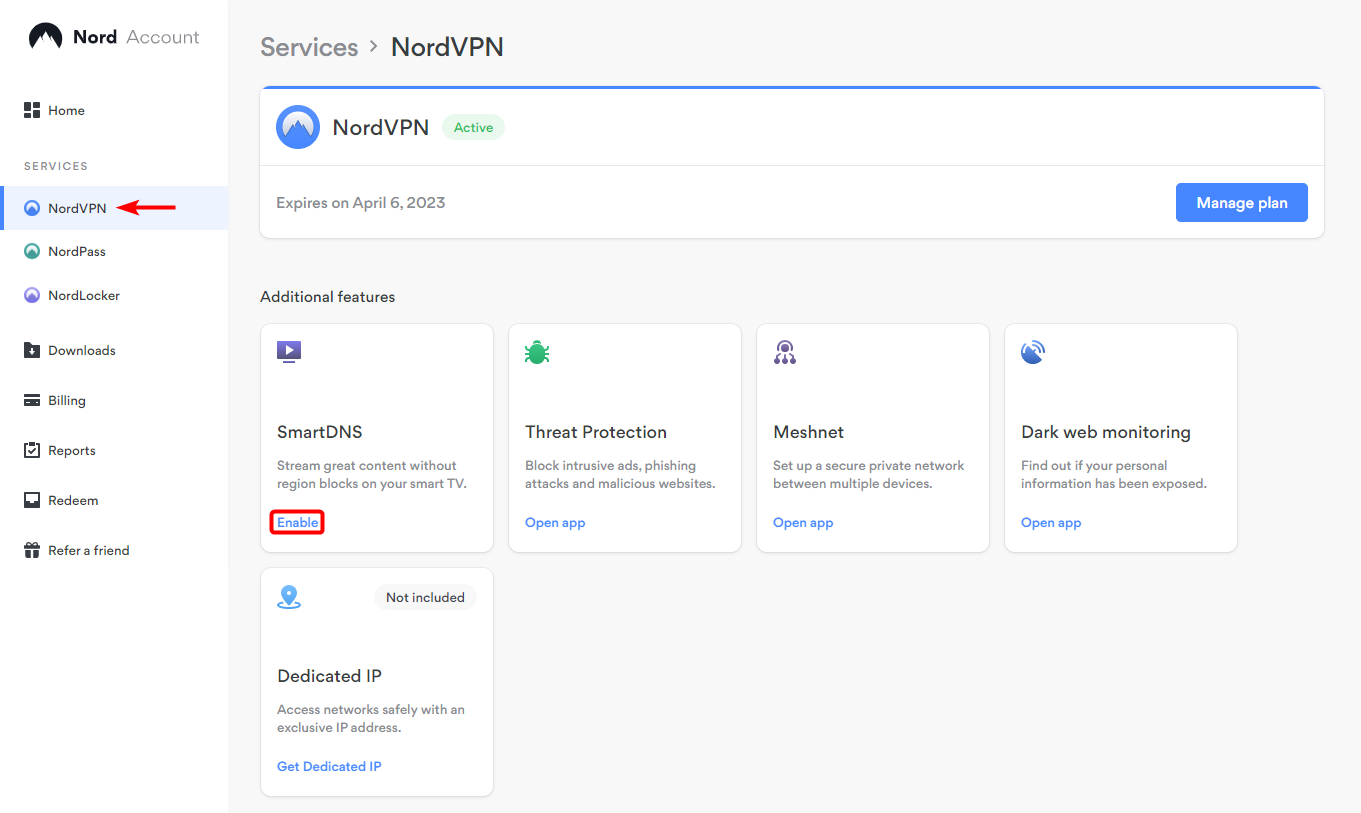
Task: Click the Threat Protection bug icon
Action: pyautogui.click(x=537, y=352)
